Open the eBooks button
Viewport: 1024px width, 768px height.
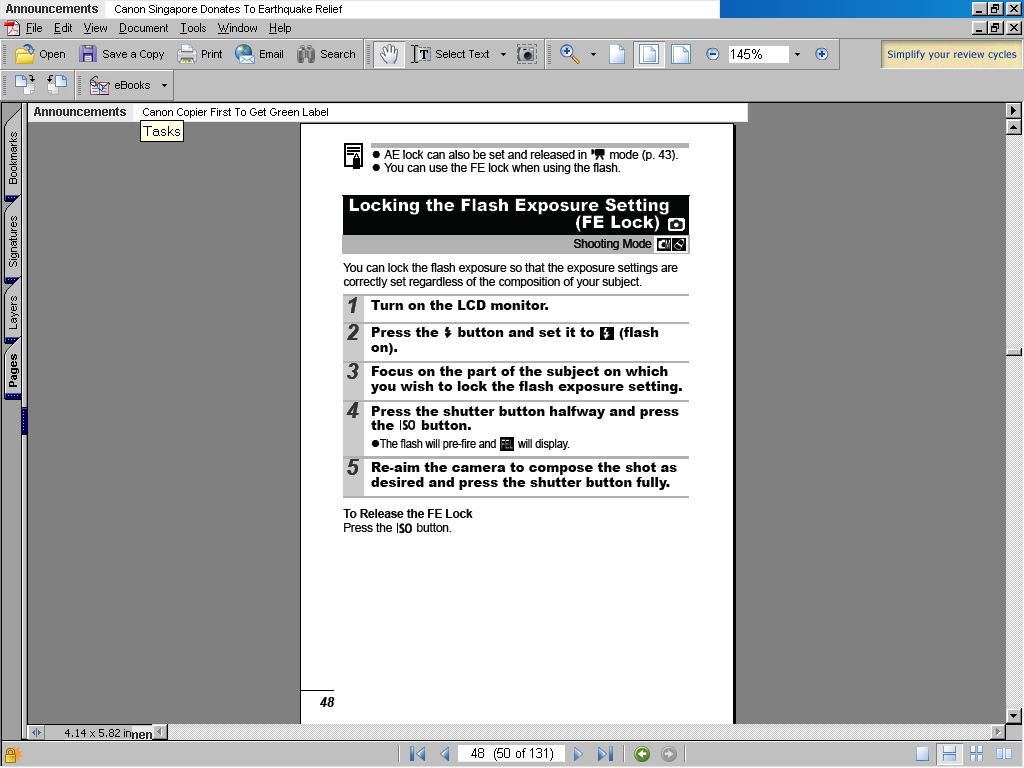[x=120, y=85]
